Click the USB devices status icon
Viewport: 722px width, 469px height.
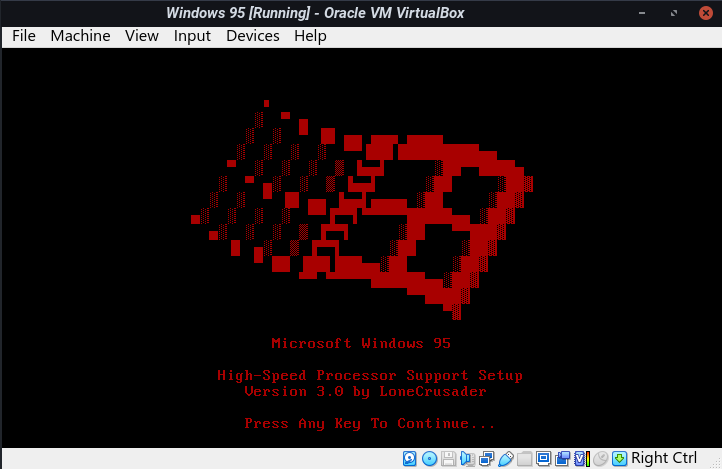click(506, 458)
